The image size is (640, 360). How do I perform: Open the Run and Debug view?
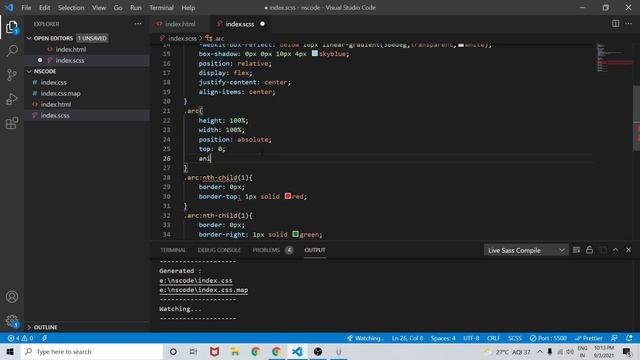[x=12, y=99]
